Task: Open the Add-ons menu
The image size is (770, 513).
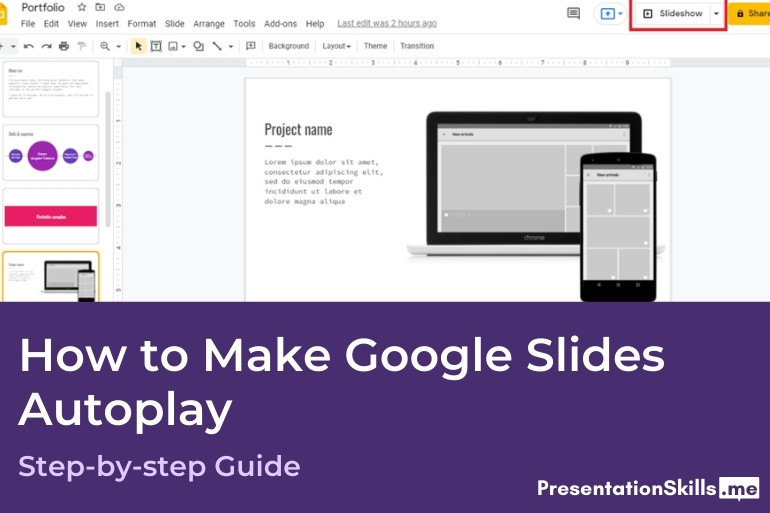Action: [280, 24]
